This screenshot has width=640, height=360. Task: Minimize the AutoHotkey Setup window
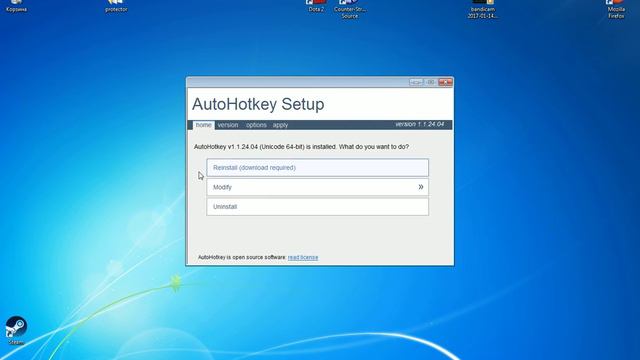click(416, 82)
